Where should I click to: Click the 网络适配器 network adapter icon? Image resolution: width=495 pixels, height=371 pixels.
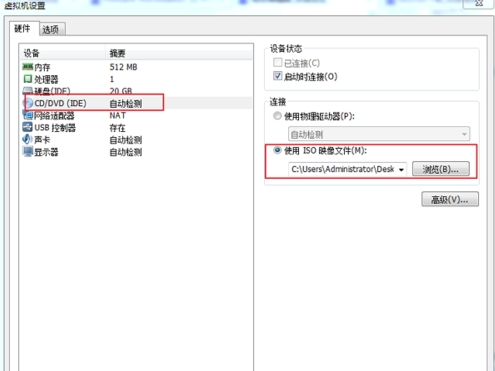click(28, 115)
